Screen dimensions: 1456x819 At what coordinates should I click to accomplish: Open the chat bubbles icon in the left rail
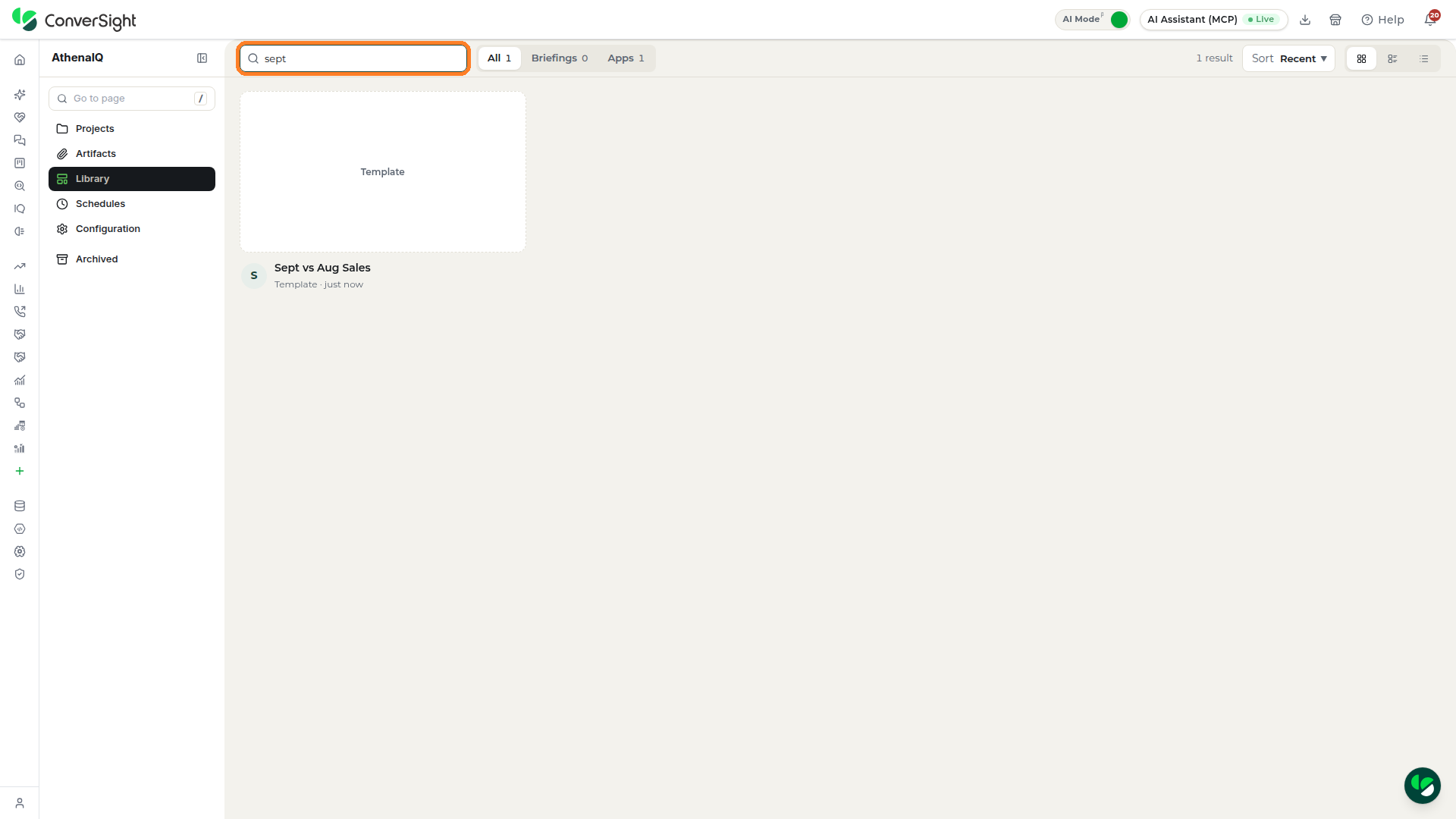tap(20, 140)
